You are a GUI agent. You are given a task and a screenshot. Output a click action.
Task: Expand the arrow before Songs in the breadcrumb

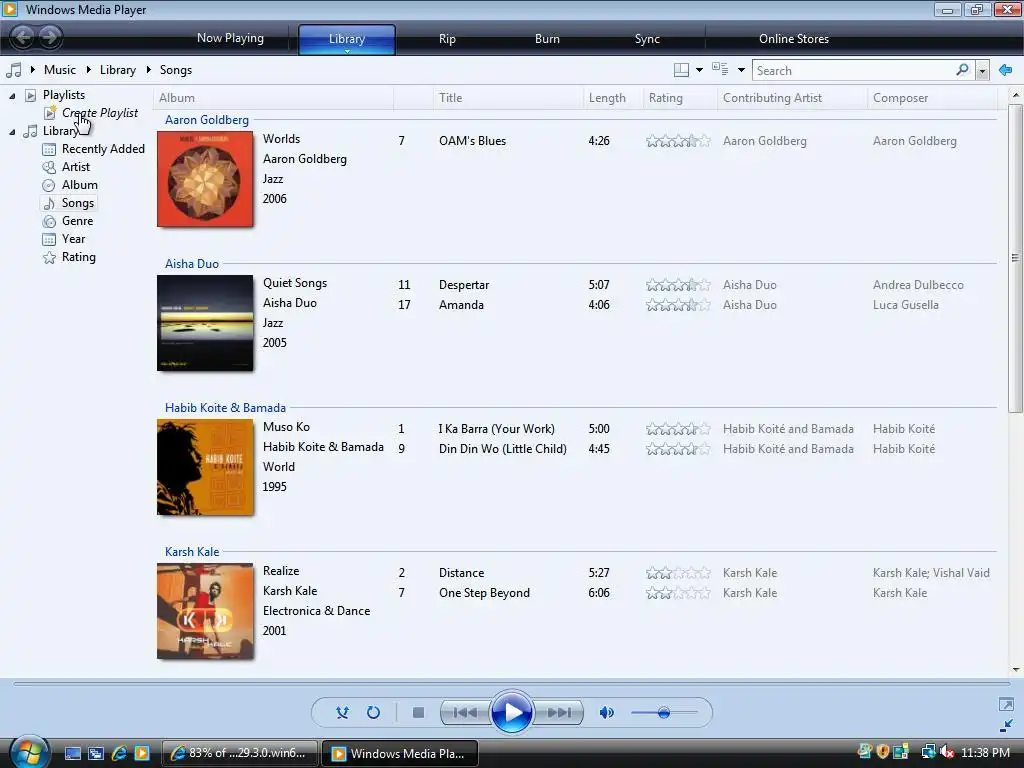click(148, 69)
